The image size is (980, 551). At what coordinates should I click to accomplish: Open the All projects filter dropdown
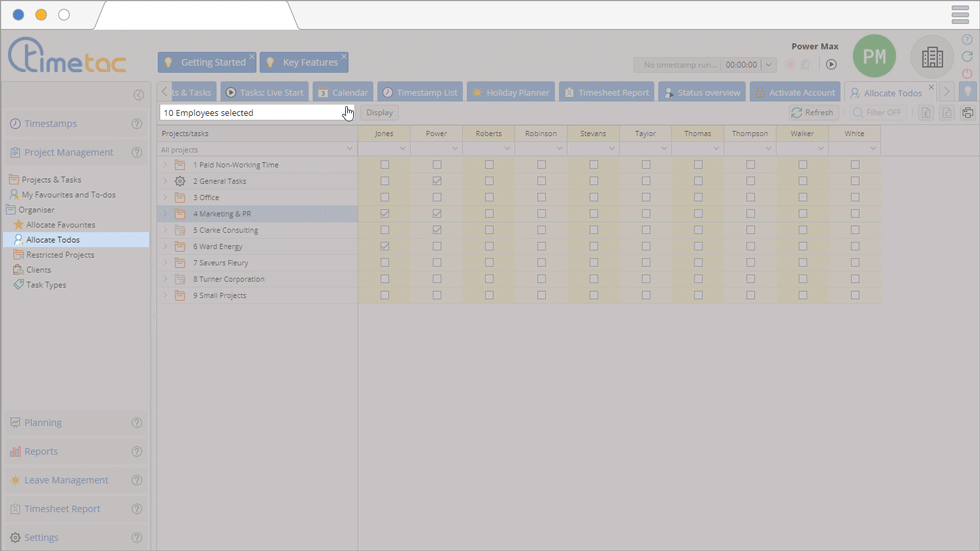coord(257,149)
